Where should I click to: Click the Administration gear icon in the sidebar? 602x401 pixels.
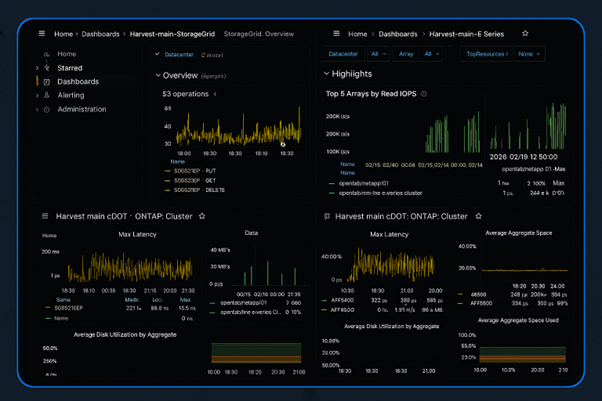[47, 109]
